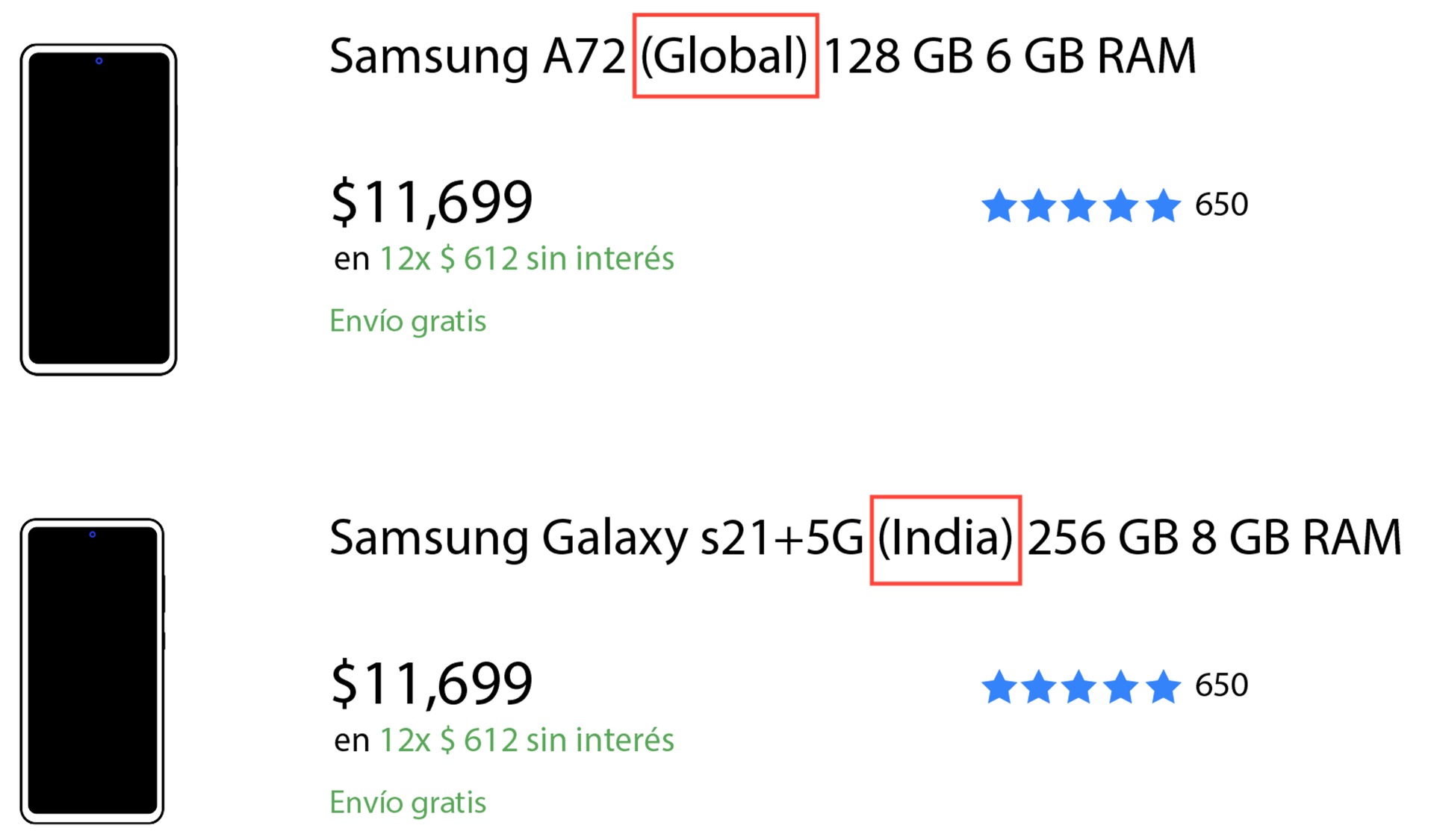Open the Samsung A72 12x sin interés offer
The height and width of the screenshot is (840, 1434).
526,259
